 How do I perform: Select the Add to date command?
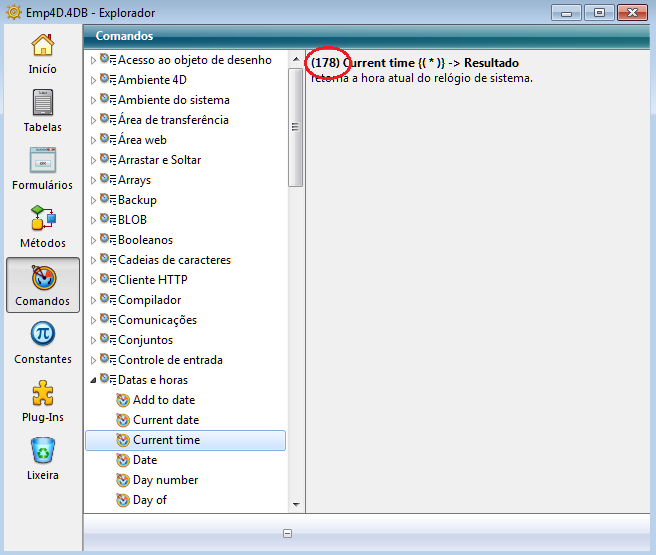tap(164, 400)
